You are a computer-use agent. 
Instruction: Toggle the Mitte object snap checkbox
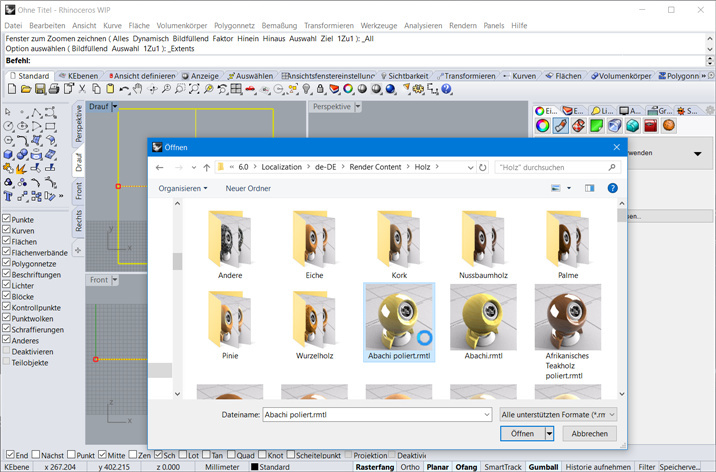(x=102, y=455)
